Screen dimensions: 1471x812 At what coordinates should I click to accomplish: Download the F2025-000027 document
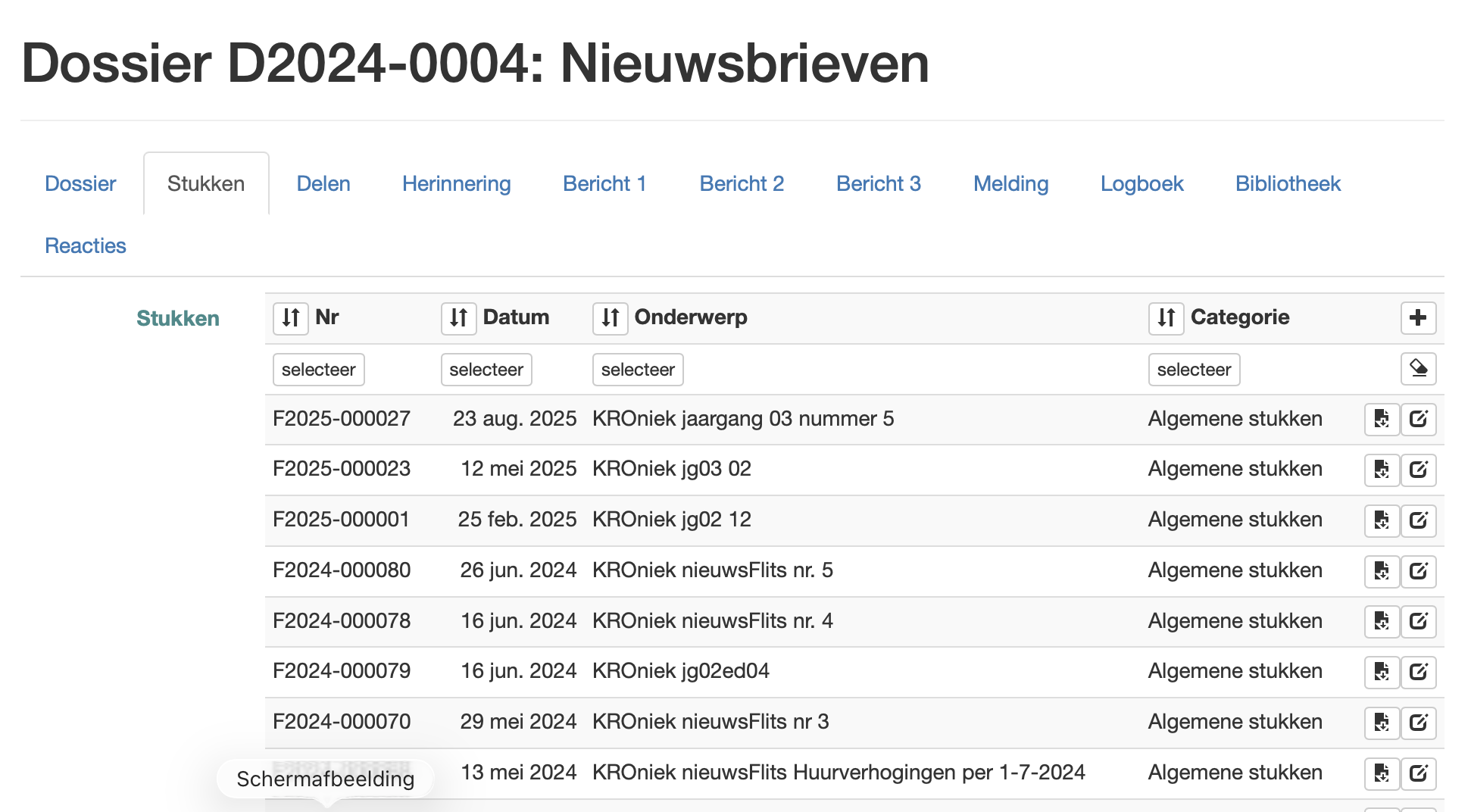pos(1382,419)
